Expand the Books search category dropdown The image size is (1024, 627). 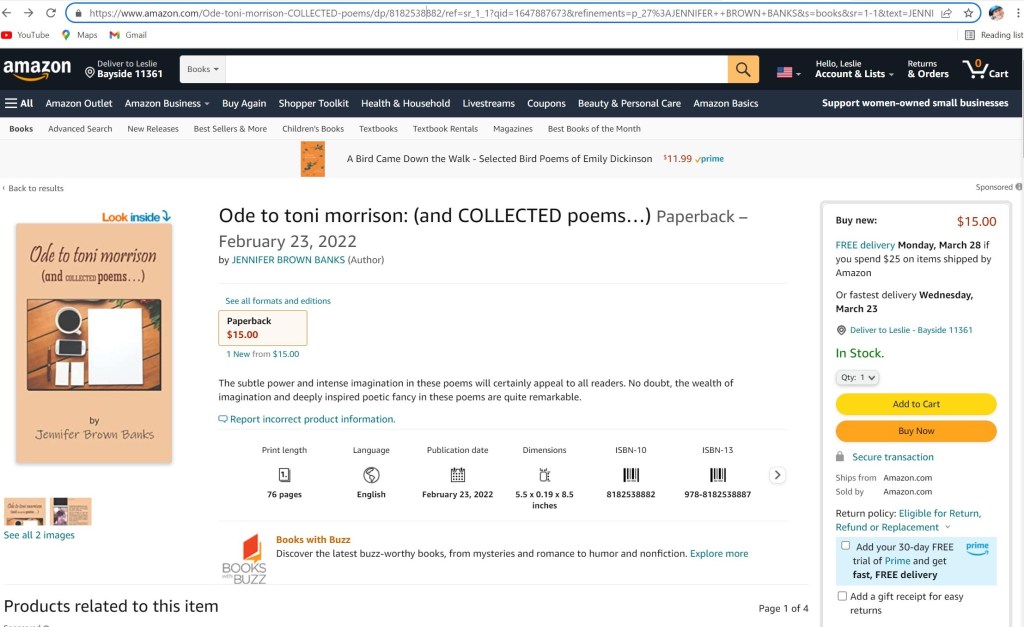click(204, 69)
